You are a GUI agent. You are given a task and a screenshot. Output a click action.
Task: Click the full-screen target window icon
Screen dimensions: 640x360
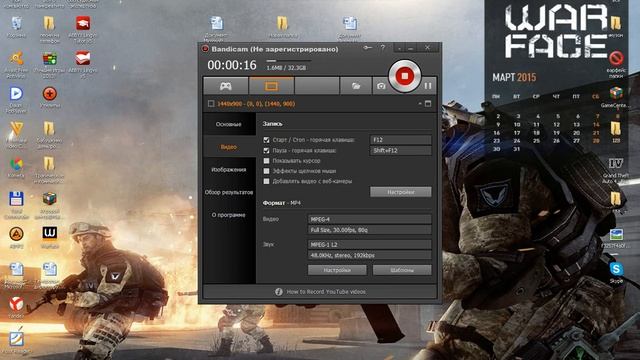(x=428, y=104)
